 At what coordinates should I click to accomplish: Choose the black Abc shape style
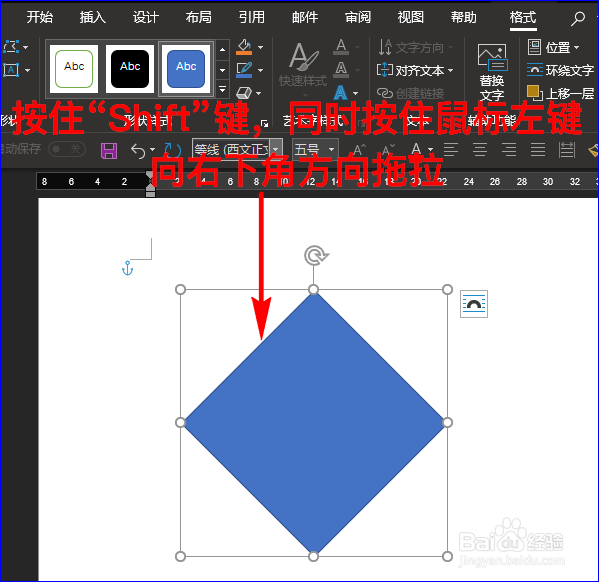pyautogui.click(x=130, y=69)
